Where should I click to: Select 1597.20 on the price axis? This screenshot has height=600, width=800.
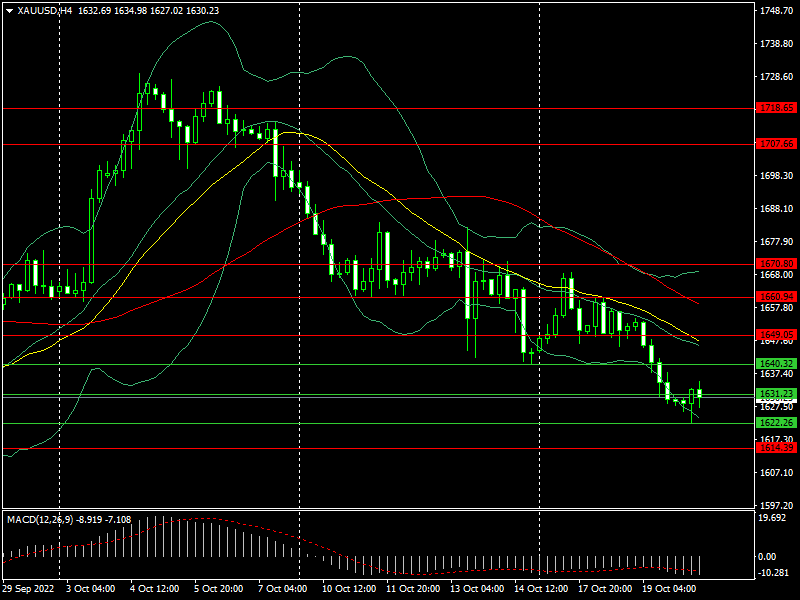pyautogui.click(x=777, y=506)
